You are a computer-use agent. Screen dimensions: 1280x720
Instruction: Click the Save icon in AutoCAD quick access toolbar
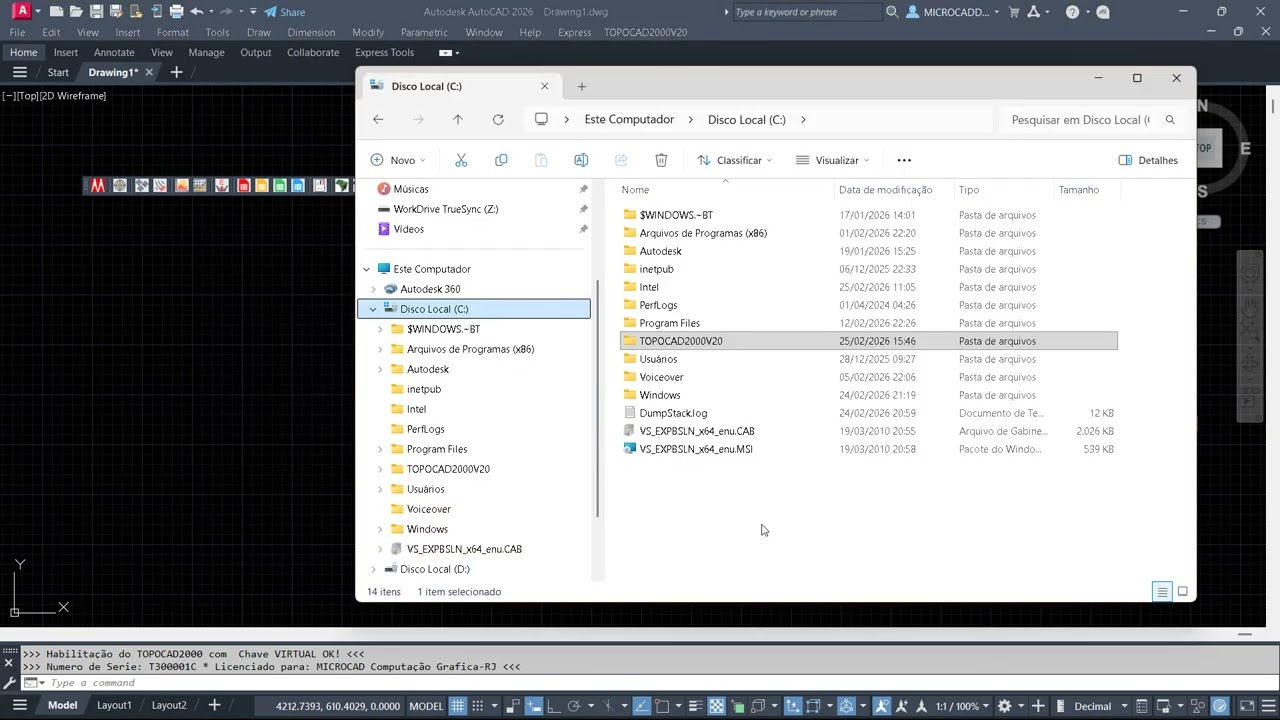click(x=96, y=12)
